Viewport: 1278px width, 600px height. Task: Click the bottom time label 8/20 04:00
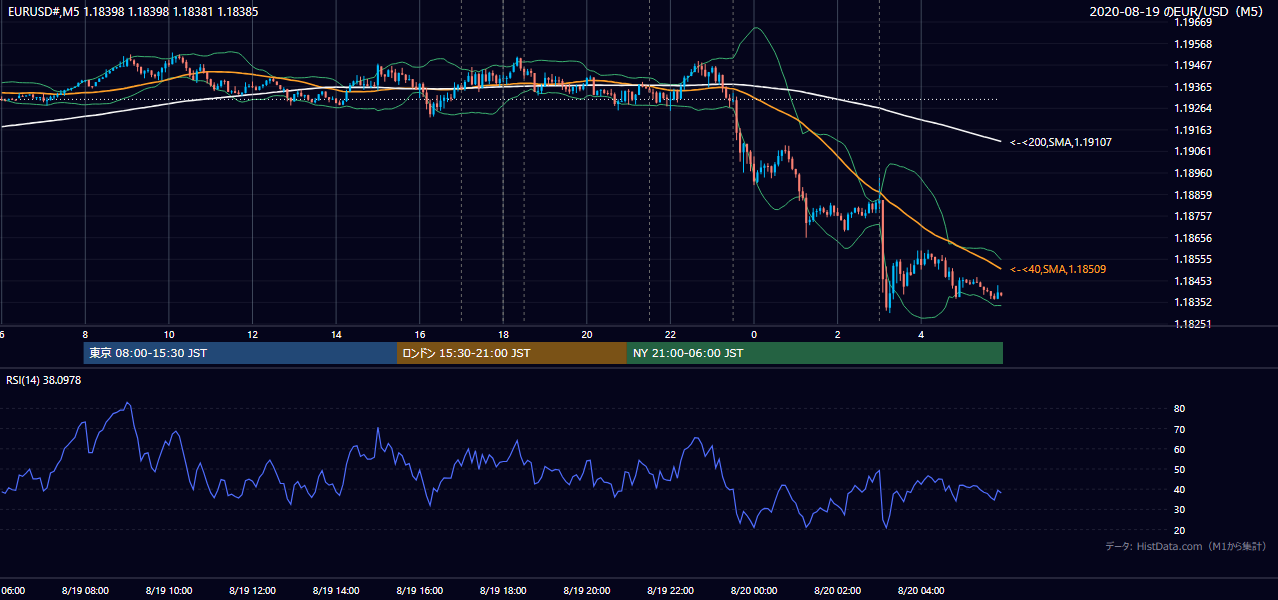[921, 591]
